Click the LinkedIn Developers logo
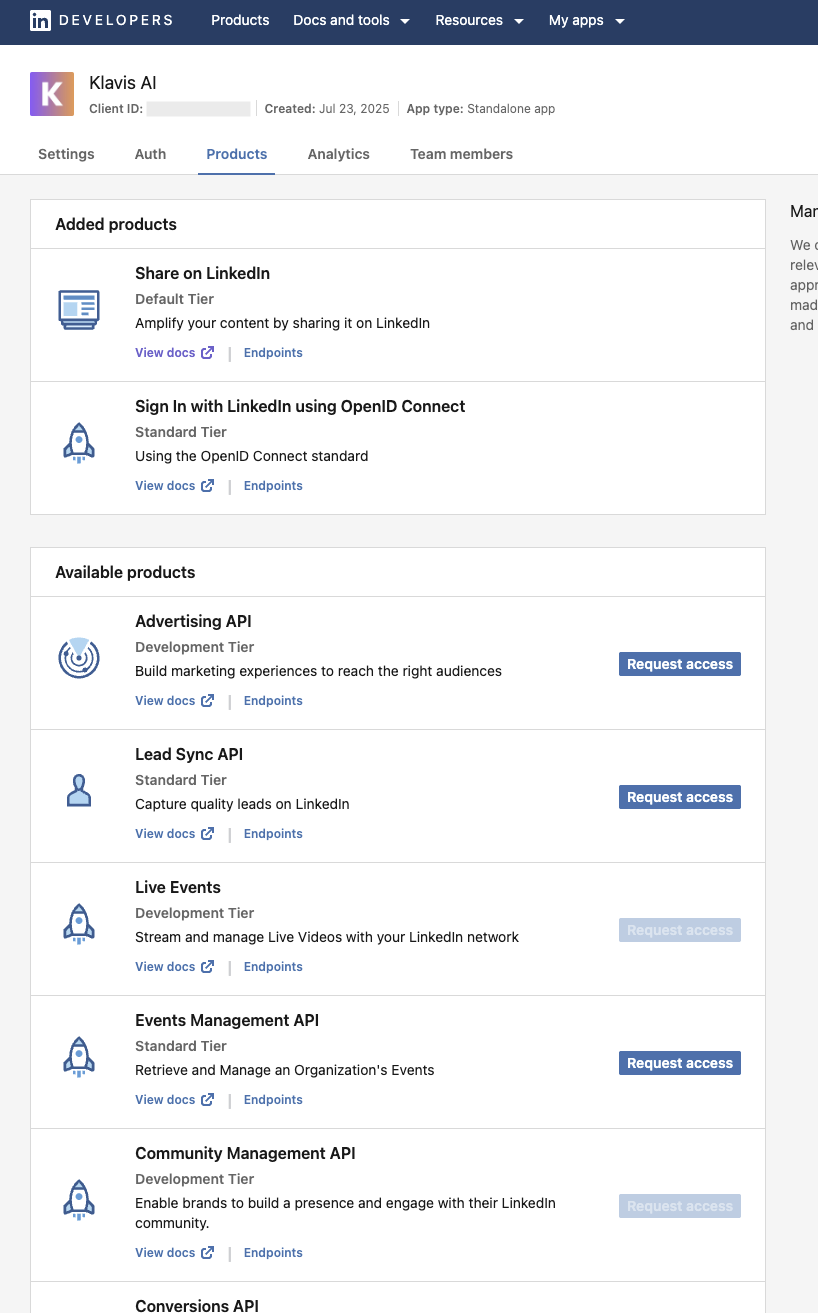Viewport: 818px width, 1313px height. click(101, 20)
